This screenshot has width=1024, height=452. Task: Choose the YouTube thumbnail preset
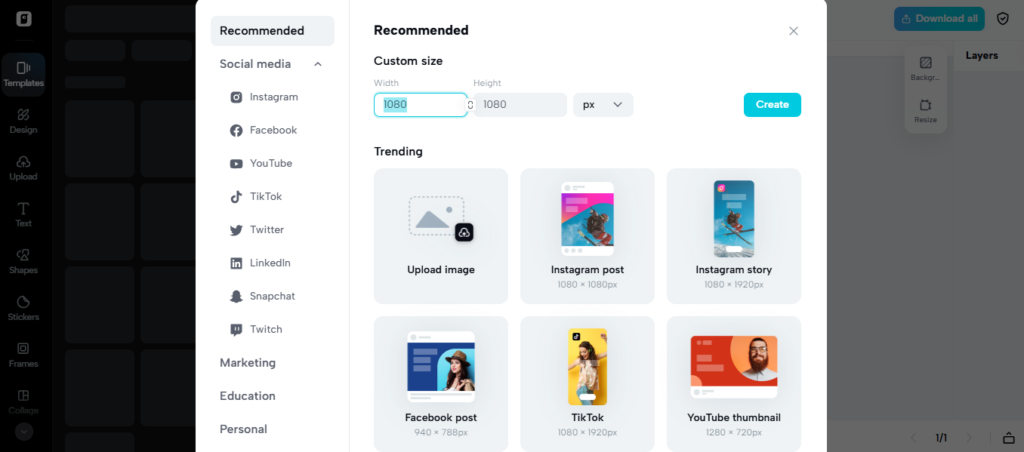733,384
